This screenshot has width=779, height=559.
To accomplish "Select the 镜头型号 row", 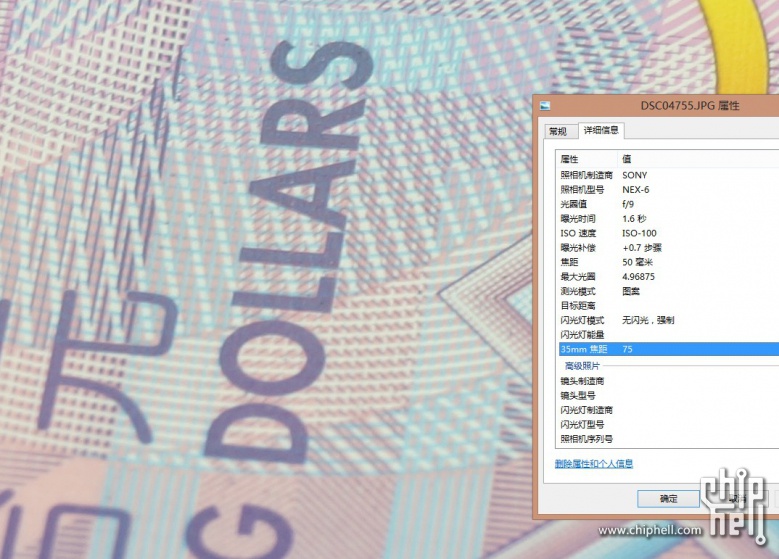I will (669, 396).
